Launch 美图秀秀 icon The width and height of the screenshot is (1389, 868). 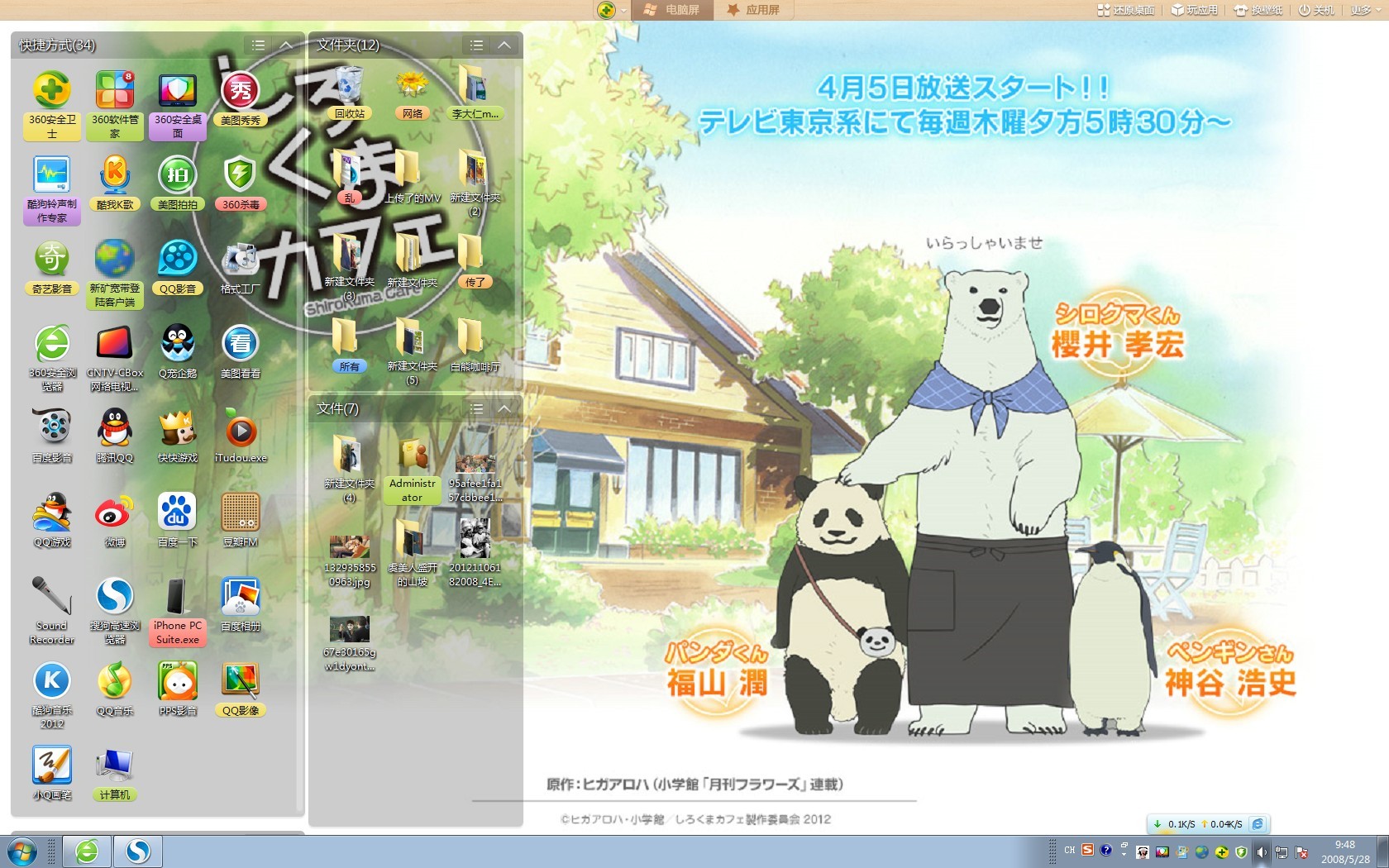tap(241, 98)
